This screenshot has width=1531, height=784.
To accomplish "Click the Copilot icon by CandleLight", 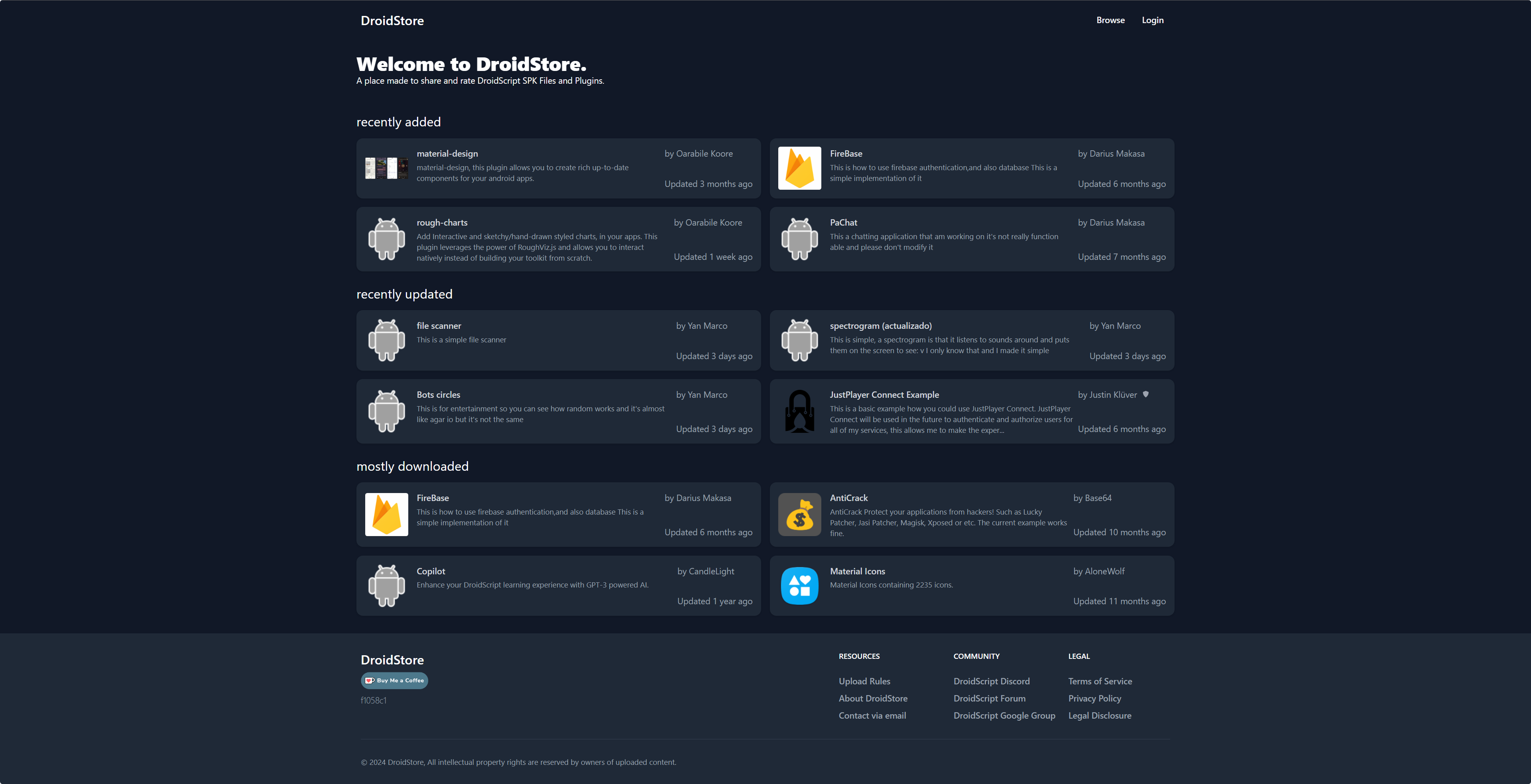I will pos(386,584).
